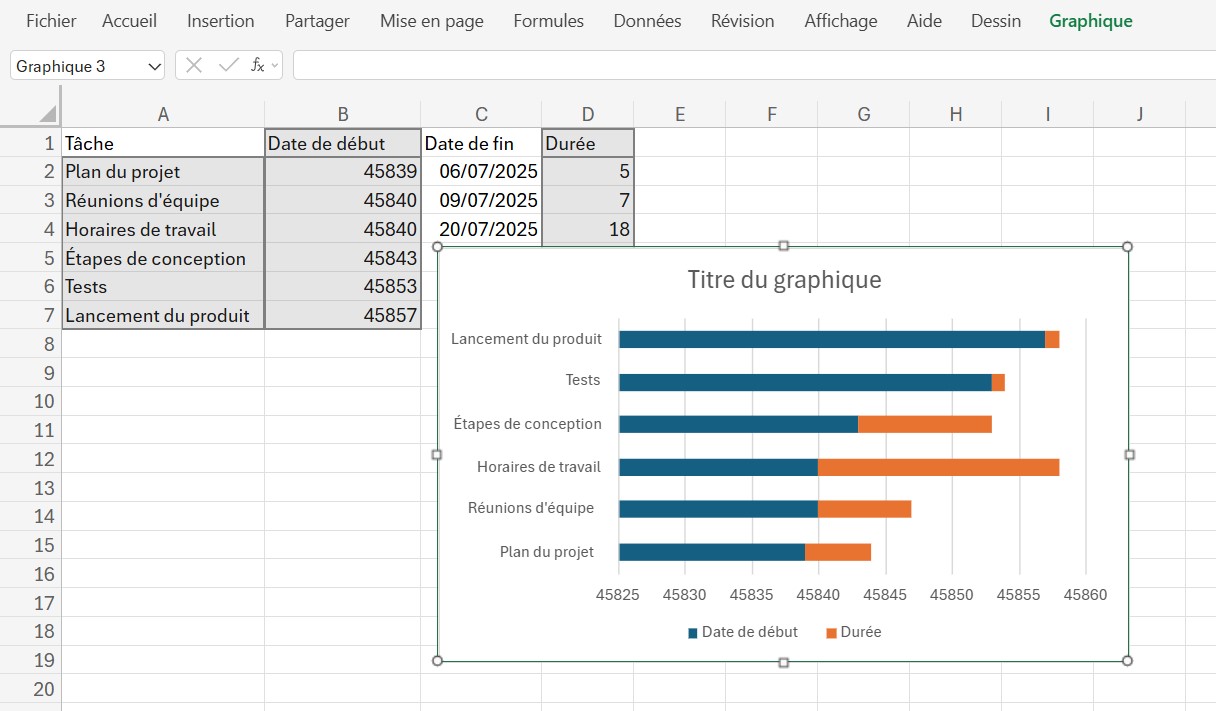Viewport: 1216px width, 711px height.
Task: Open the Aide tab
Action: tap(924, 21)
